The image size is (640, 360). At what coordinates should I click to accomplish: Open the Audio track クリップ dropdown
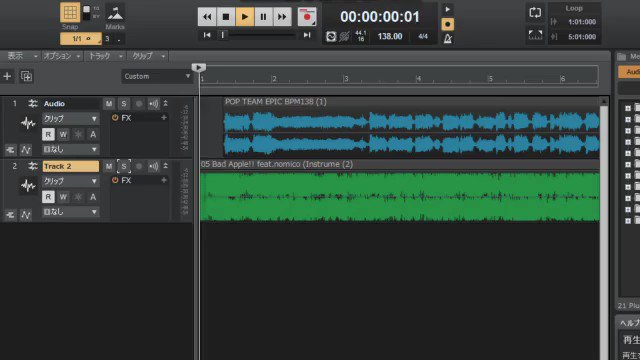coord(71,119)
